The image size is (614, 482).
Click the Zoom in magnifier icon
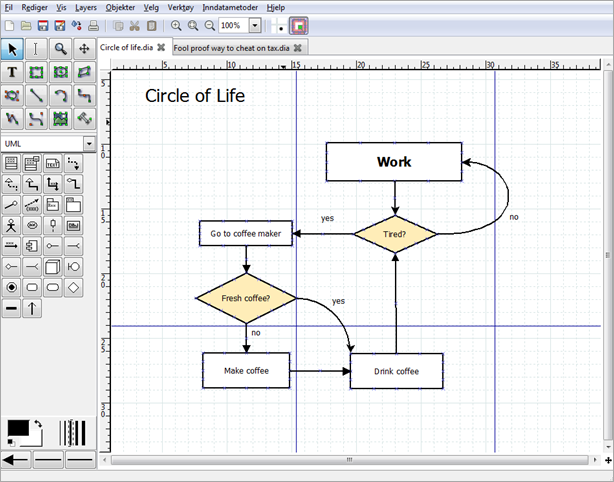coord(176,25)
